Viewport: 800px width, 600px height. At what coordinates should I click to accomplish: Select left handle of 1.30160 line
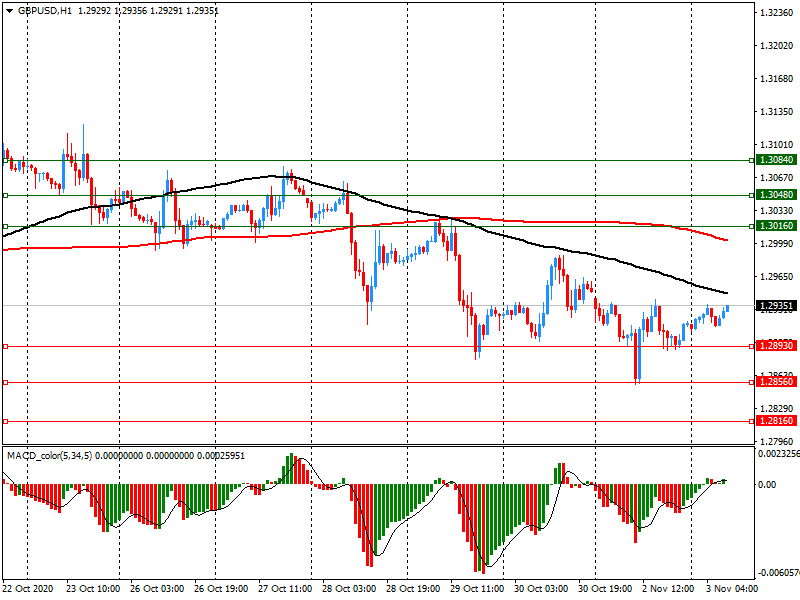coord(6,226)
